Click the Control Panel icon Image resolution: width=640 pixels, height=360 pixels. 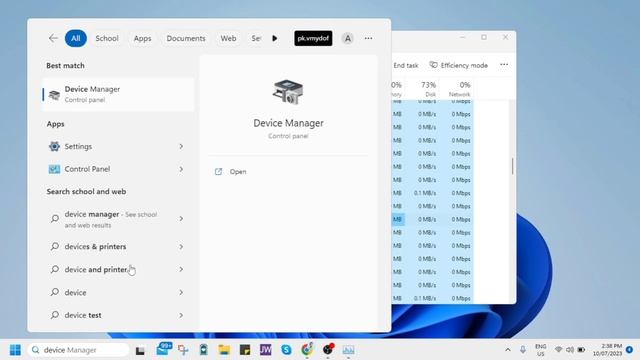(54, 169)
